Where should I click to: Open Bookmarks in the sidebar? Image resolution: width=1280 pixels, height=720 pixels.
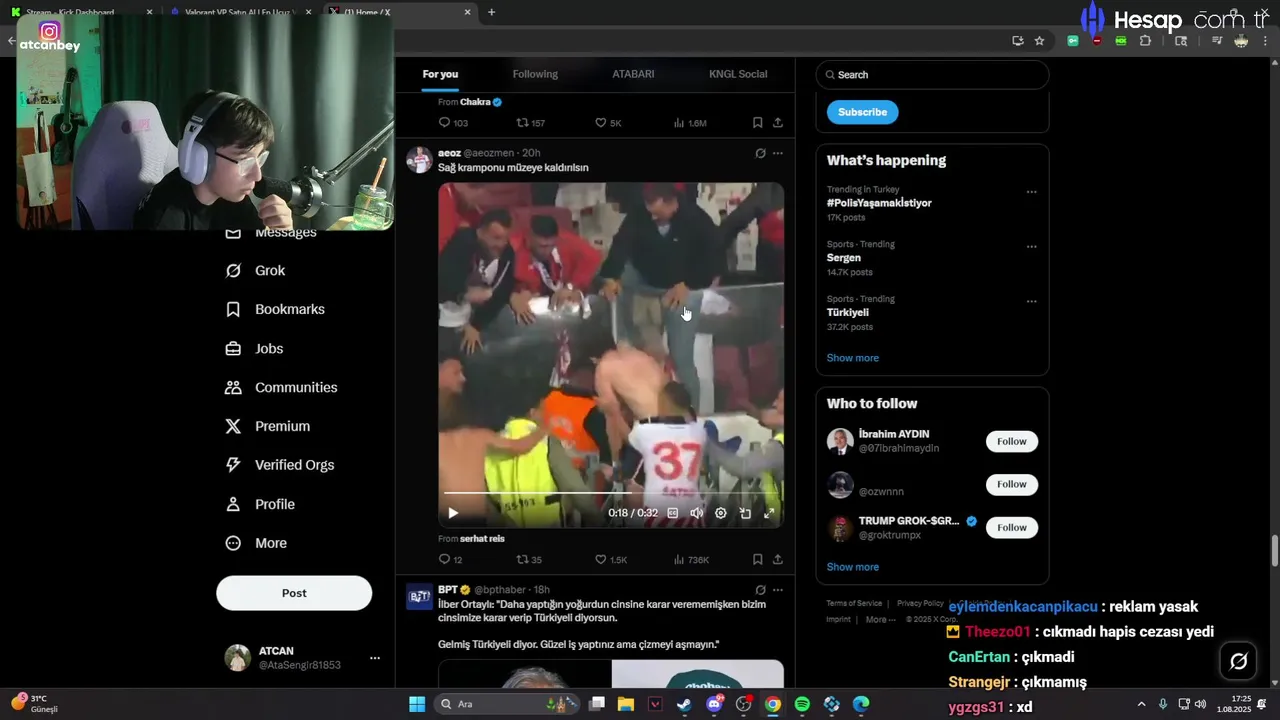pyautogui.click(x=275, y=309)
